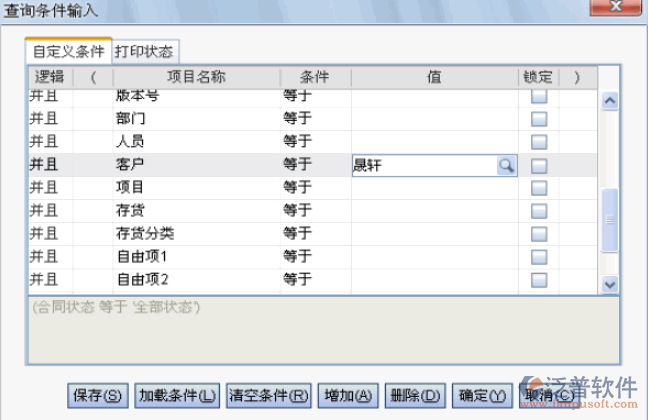Image resolution: width=648 pixels, height=420 pixels.
Task: Click scrollbar up arrow in conditions list
Action: (x=609, y=101)
